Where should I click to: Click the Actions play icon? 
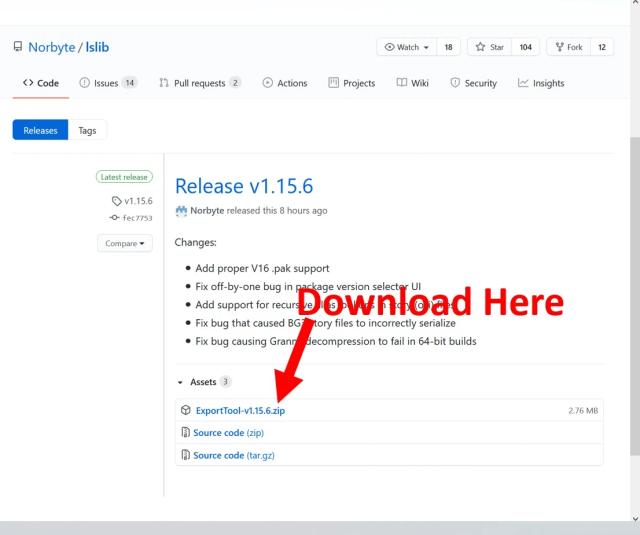coord(268,83)
